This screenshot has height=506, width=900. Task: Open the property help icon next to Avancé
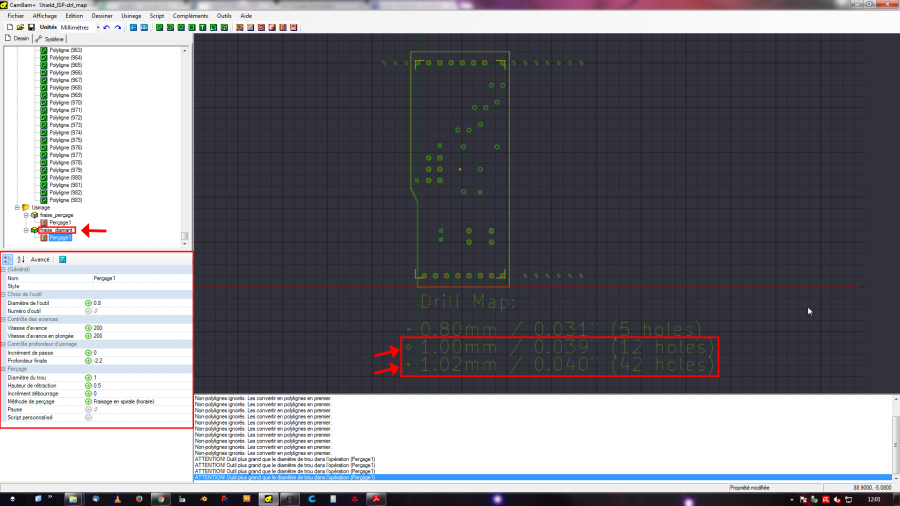[x=63, y=260]
